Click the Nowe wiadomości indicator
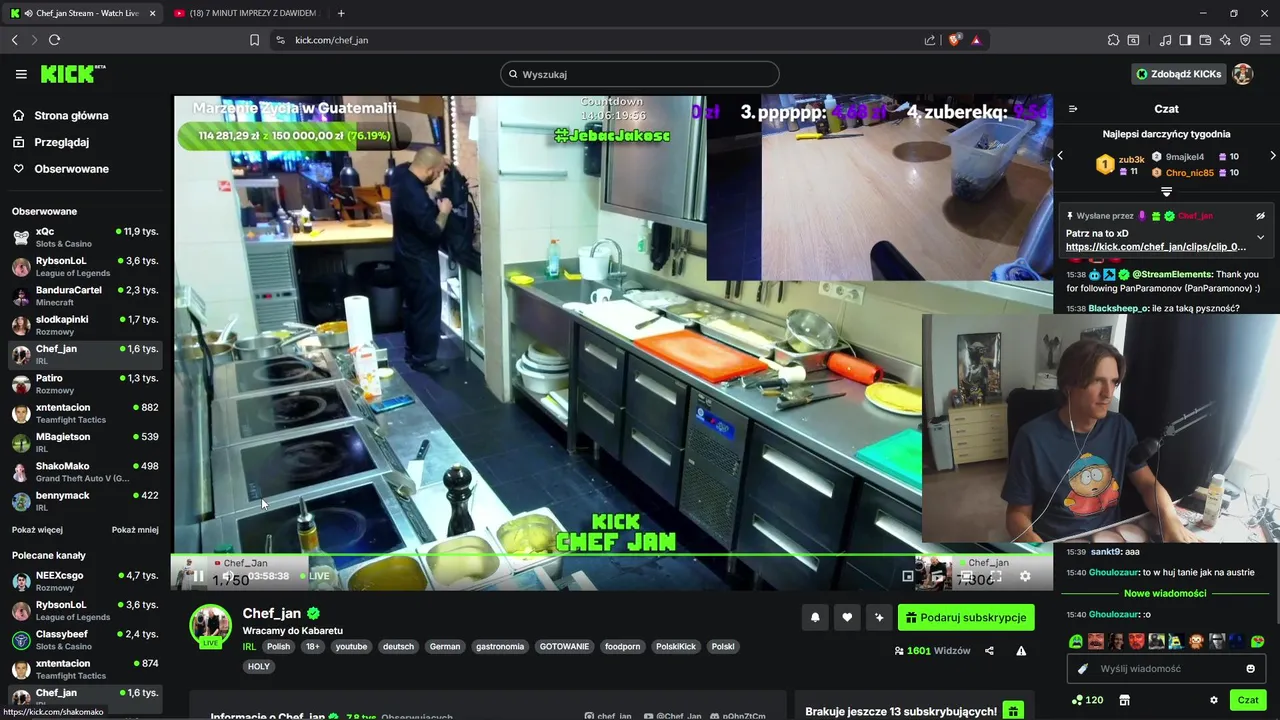This screenshot has height=720, width=1280. click(1165, 593)
